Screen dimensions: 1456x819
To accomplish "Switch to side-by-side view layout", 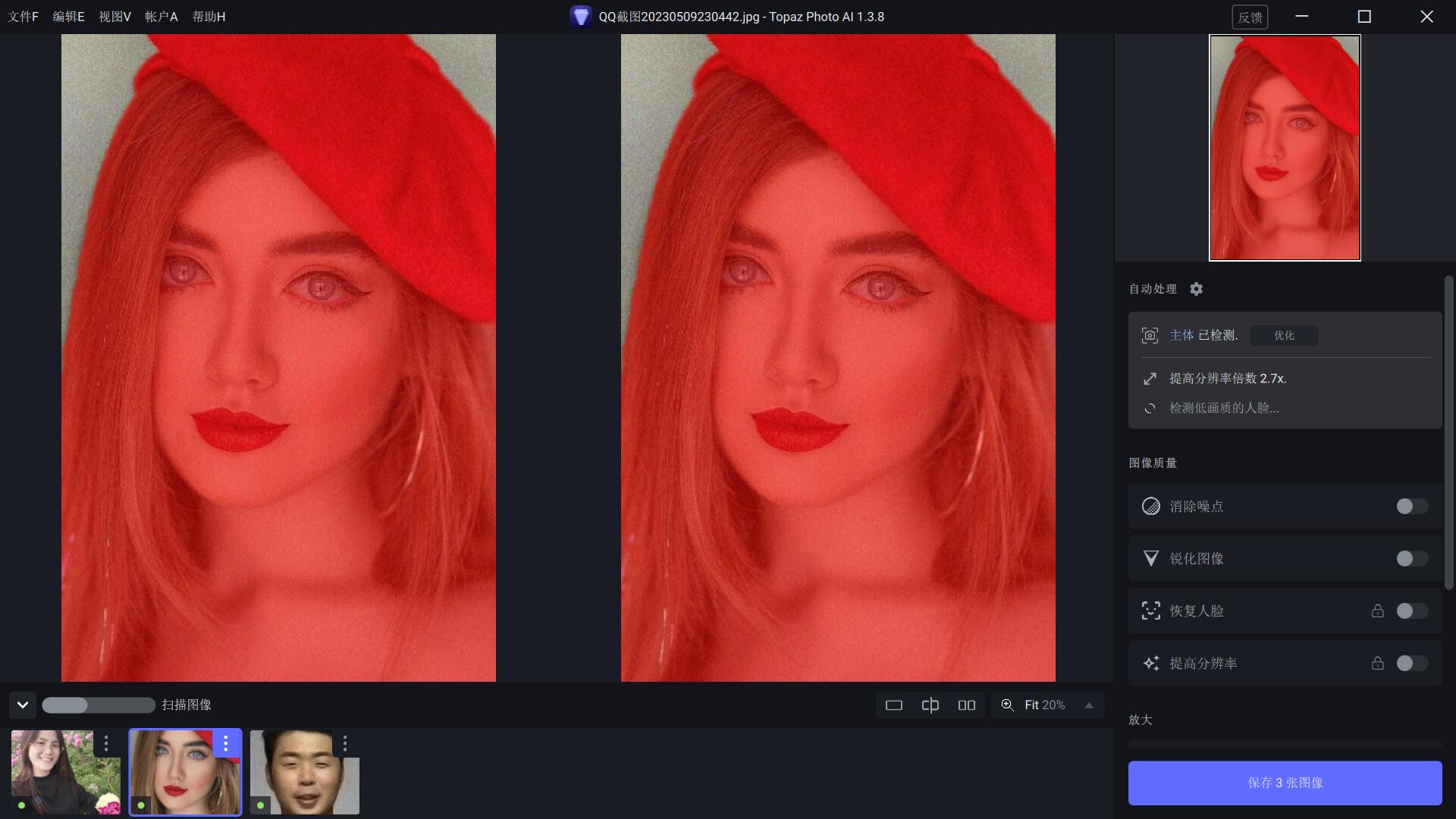I will click(x=967, y=705).
